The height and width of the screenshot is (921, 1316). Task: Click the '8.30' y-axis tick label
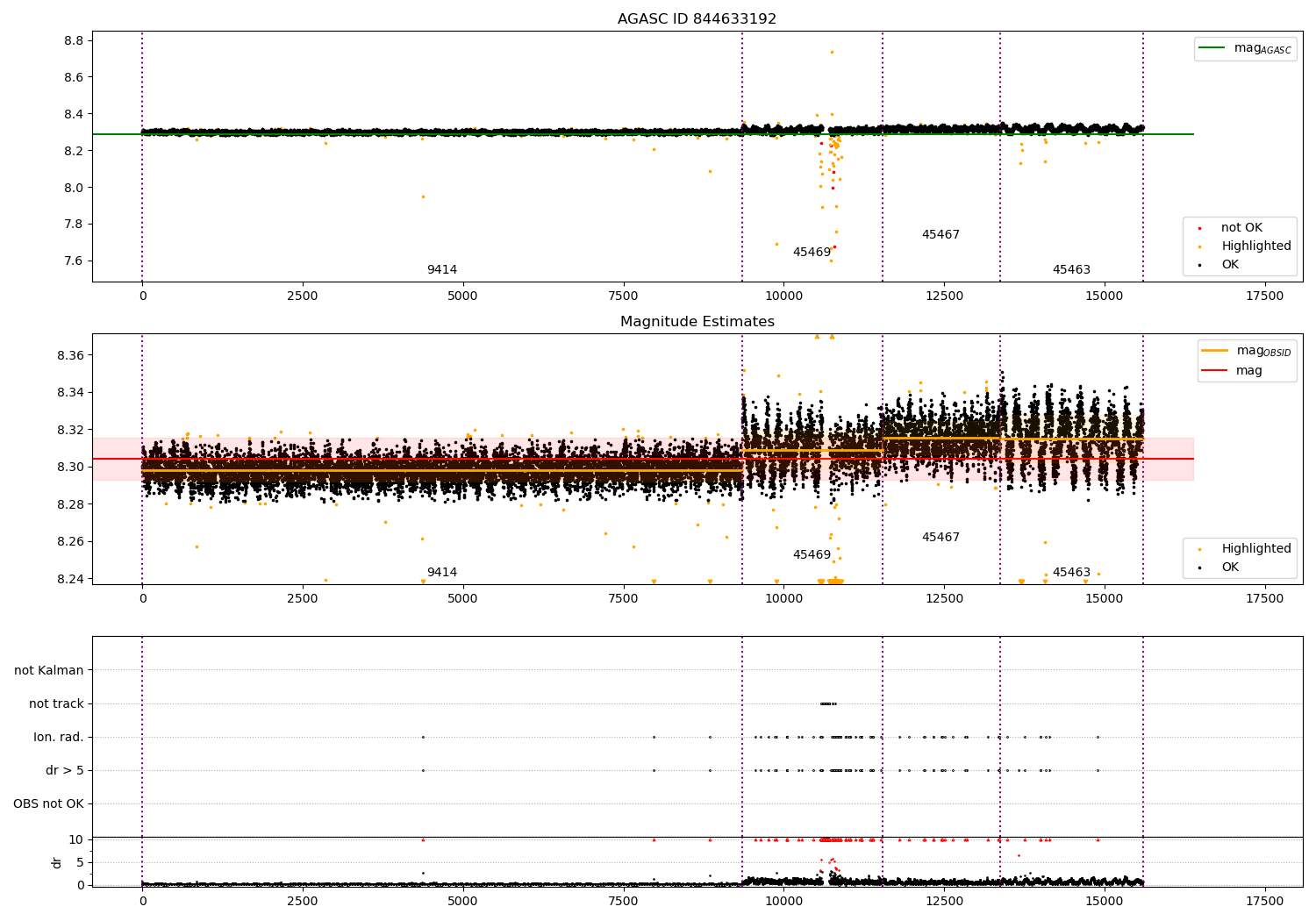(x=70, y=467)
